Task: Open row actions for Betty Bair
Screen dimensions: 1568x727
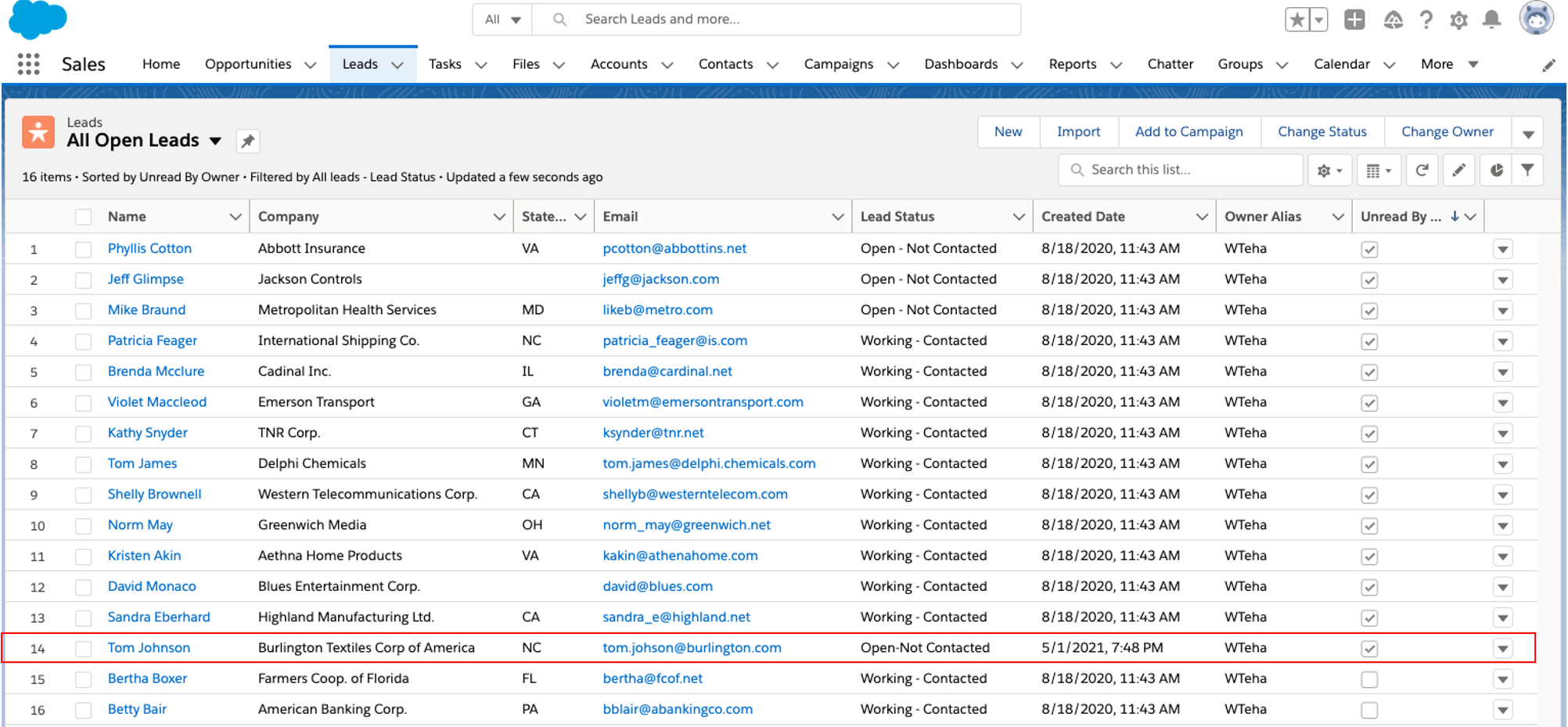Action: click(x=1502, y=711)
